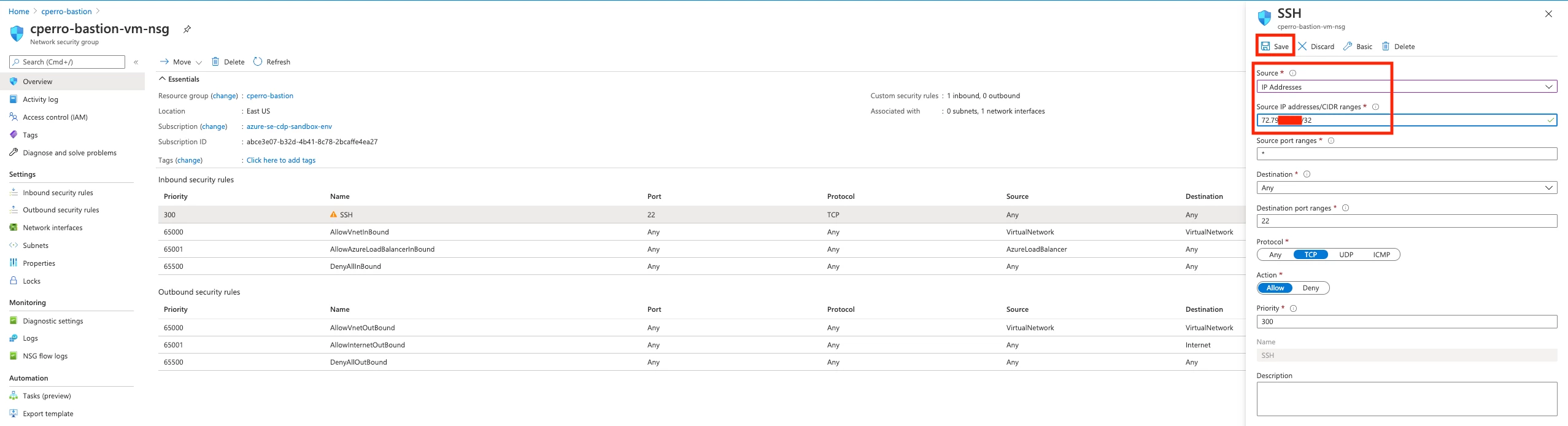Open Activity log in sidebar
The image size is (1568, 426).
pyautogui.click(x=41, y=99)
